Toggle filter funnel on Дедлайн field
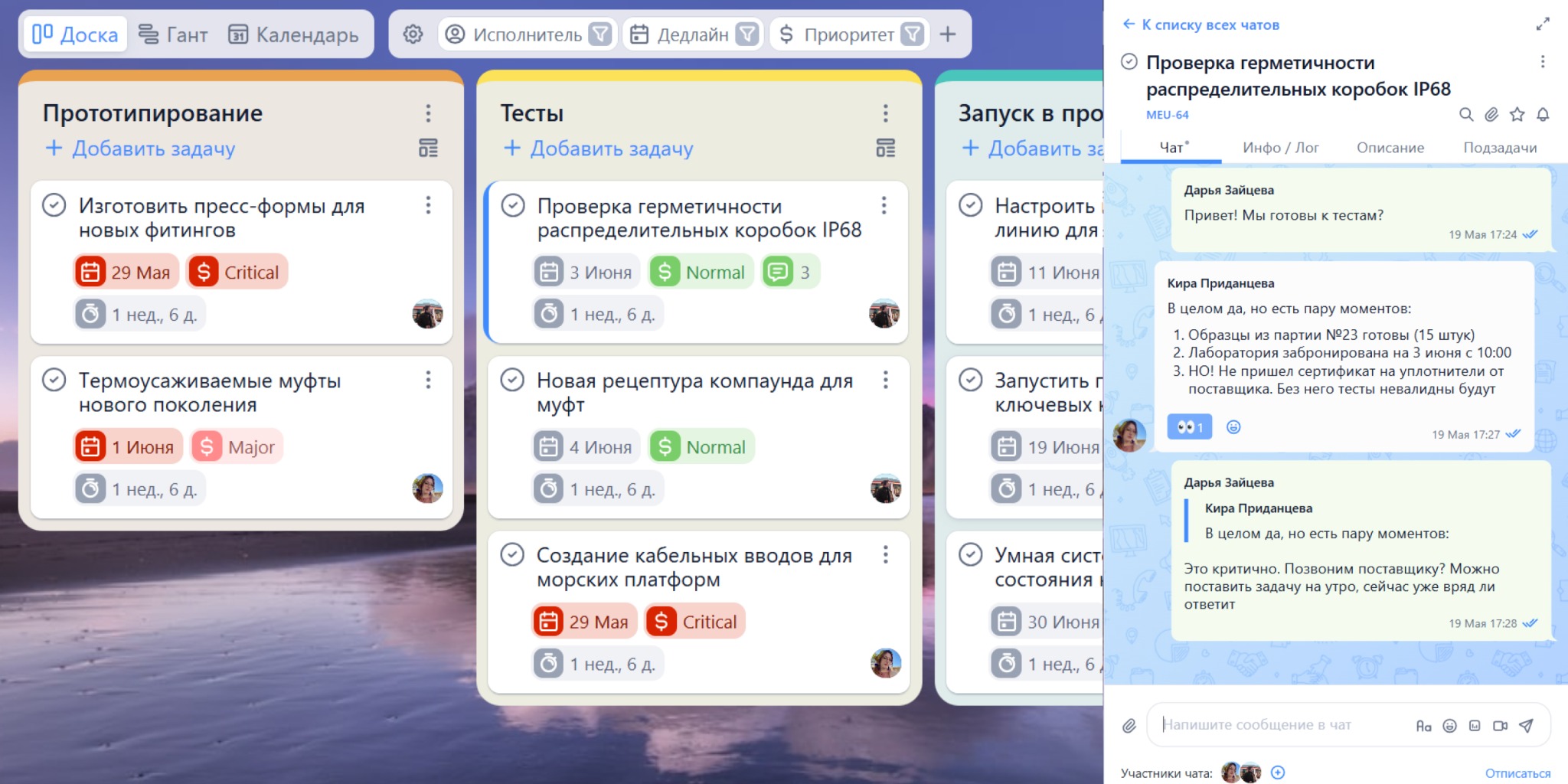The height and width of the screenshot is (784, 1568). pyautogui.click(x=747, y=34)
